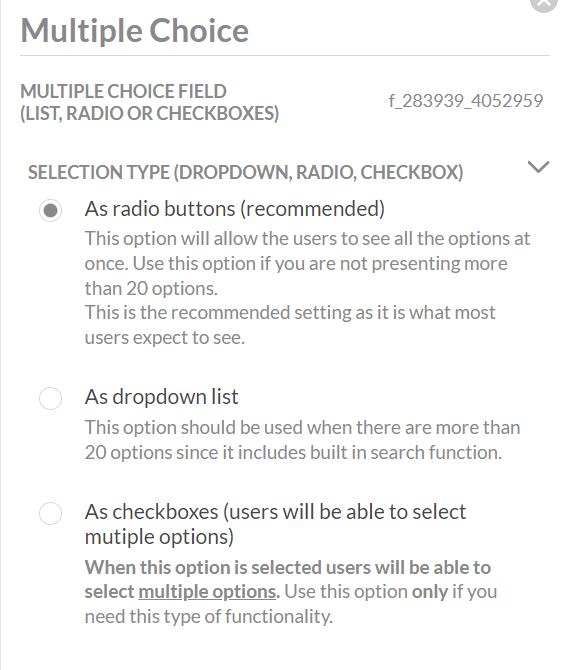Click the 'Selection Type (Dropdown, Radio, Checkbox)' header
Screen dimensions: 577x670
(x=245, y=172)
